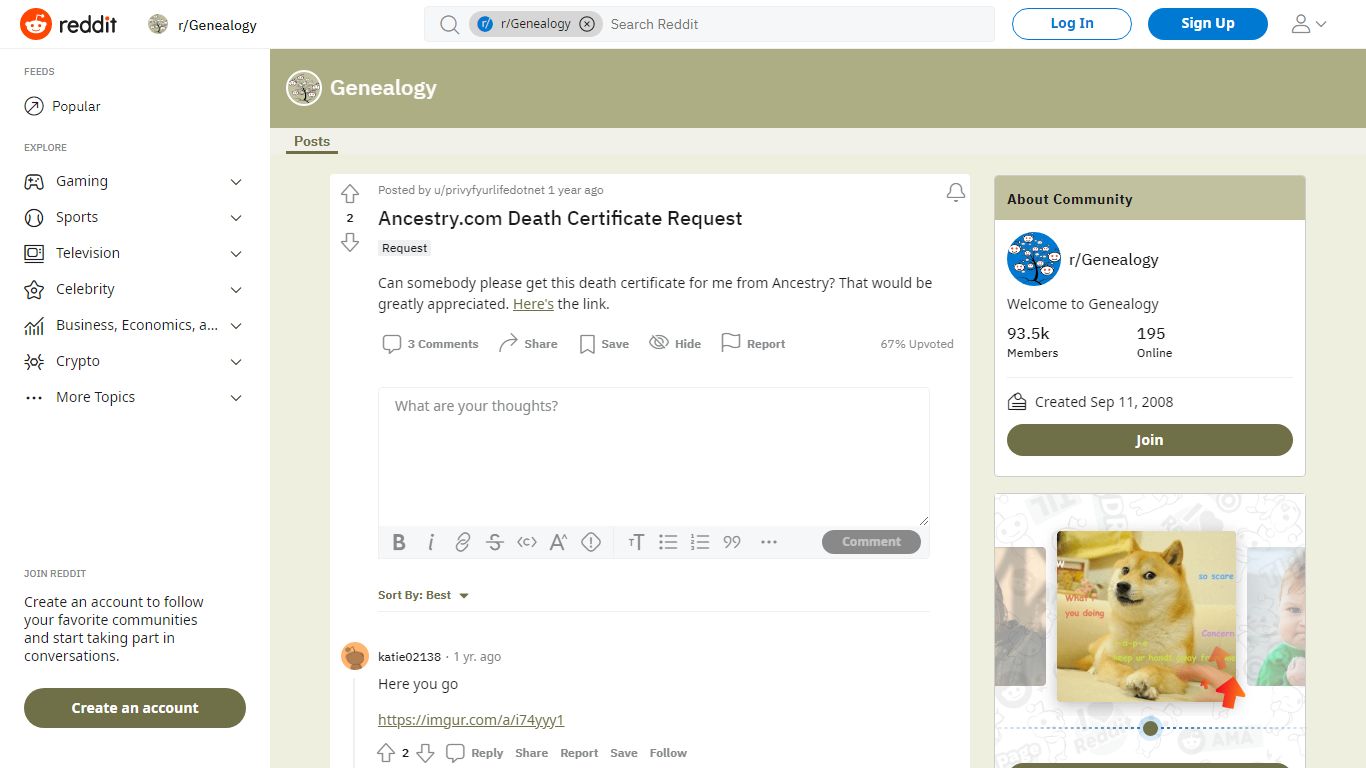Click the Sign Up button
Viewport: 1366px width, 768px height.
coord(1208,24)
